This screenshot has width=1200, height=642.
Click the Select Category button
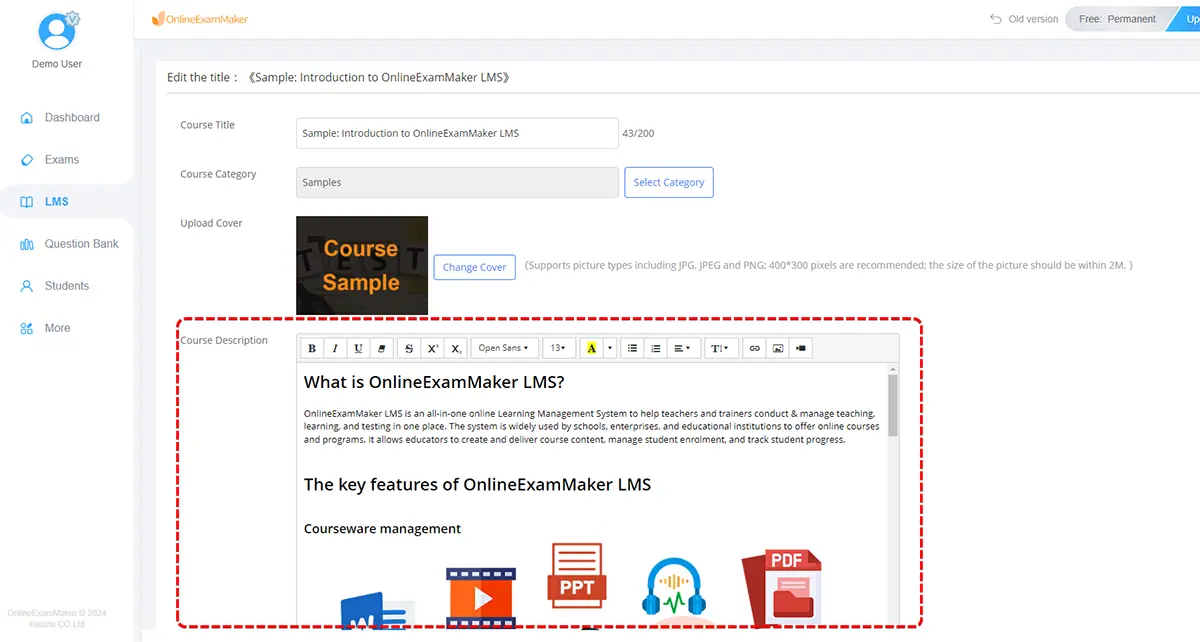tap(669, 182)
